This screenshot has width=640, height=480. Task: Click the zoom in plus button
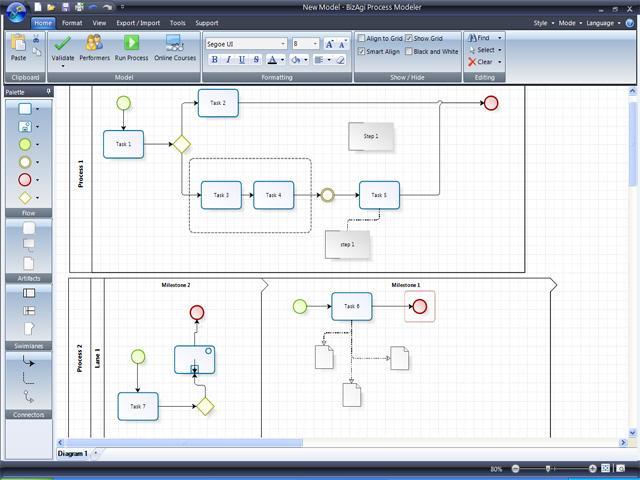point(592,469)
